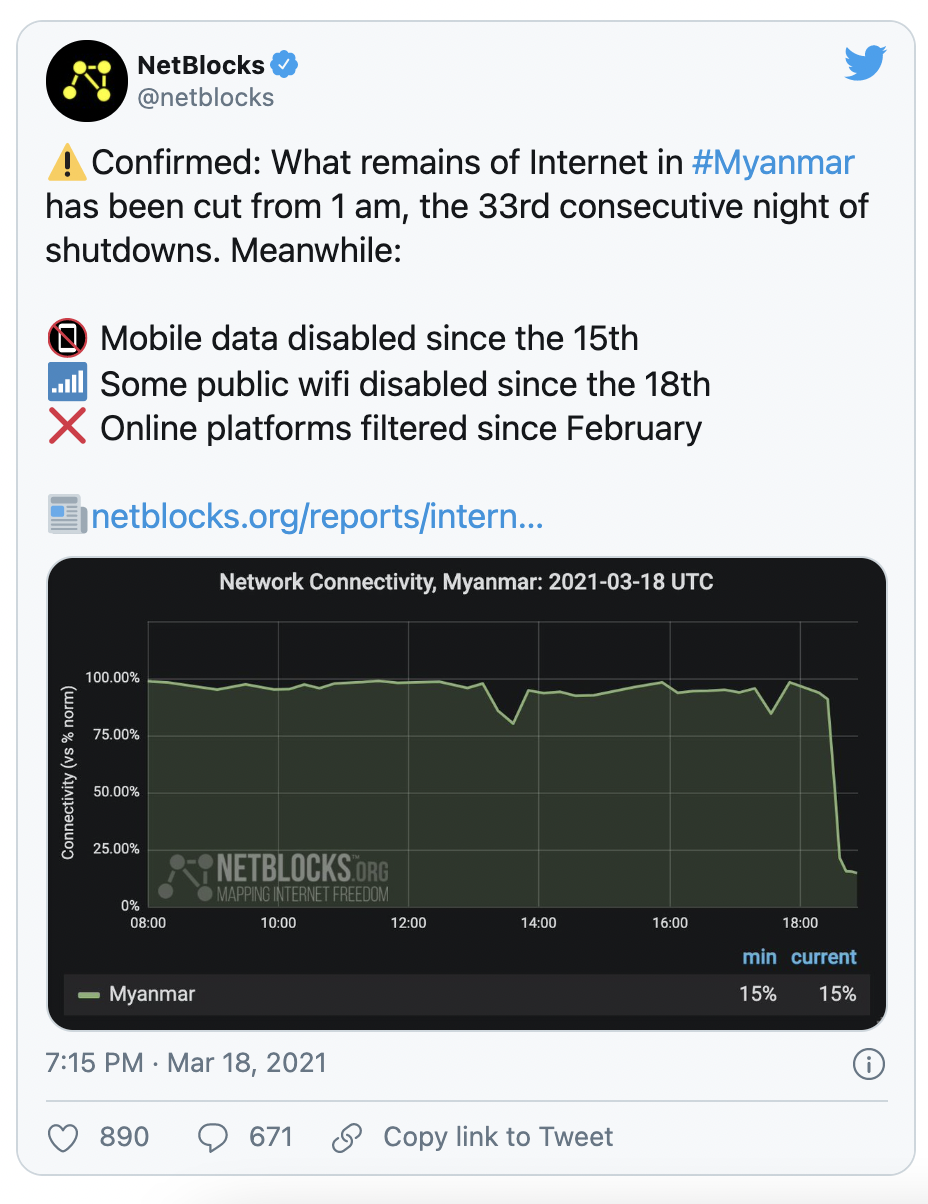The image size is (928, 1204).
Task: Click the Myanmar legend entry in chart
Action: point(137,994)
